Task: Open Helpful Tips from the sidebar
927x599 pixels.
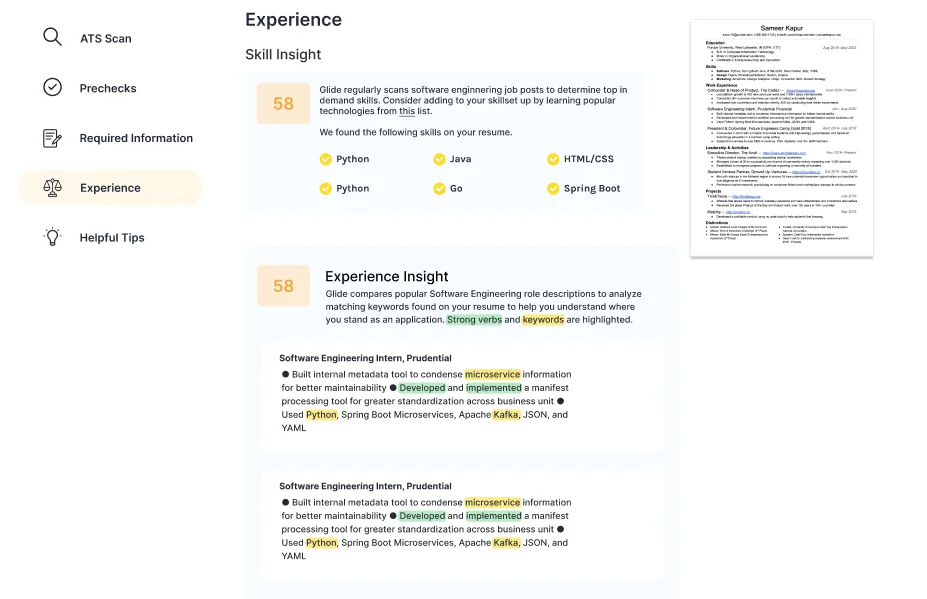Action: coord(113,237)
